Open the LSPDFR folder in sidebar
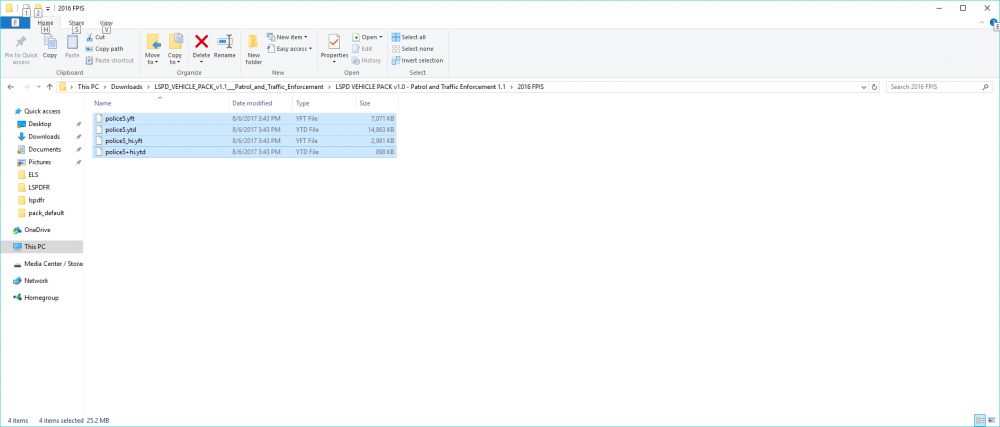 tap(36, 187)
